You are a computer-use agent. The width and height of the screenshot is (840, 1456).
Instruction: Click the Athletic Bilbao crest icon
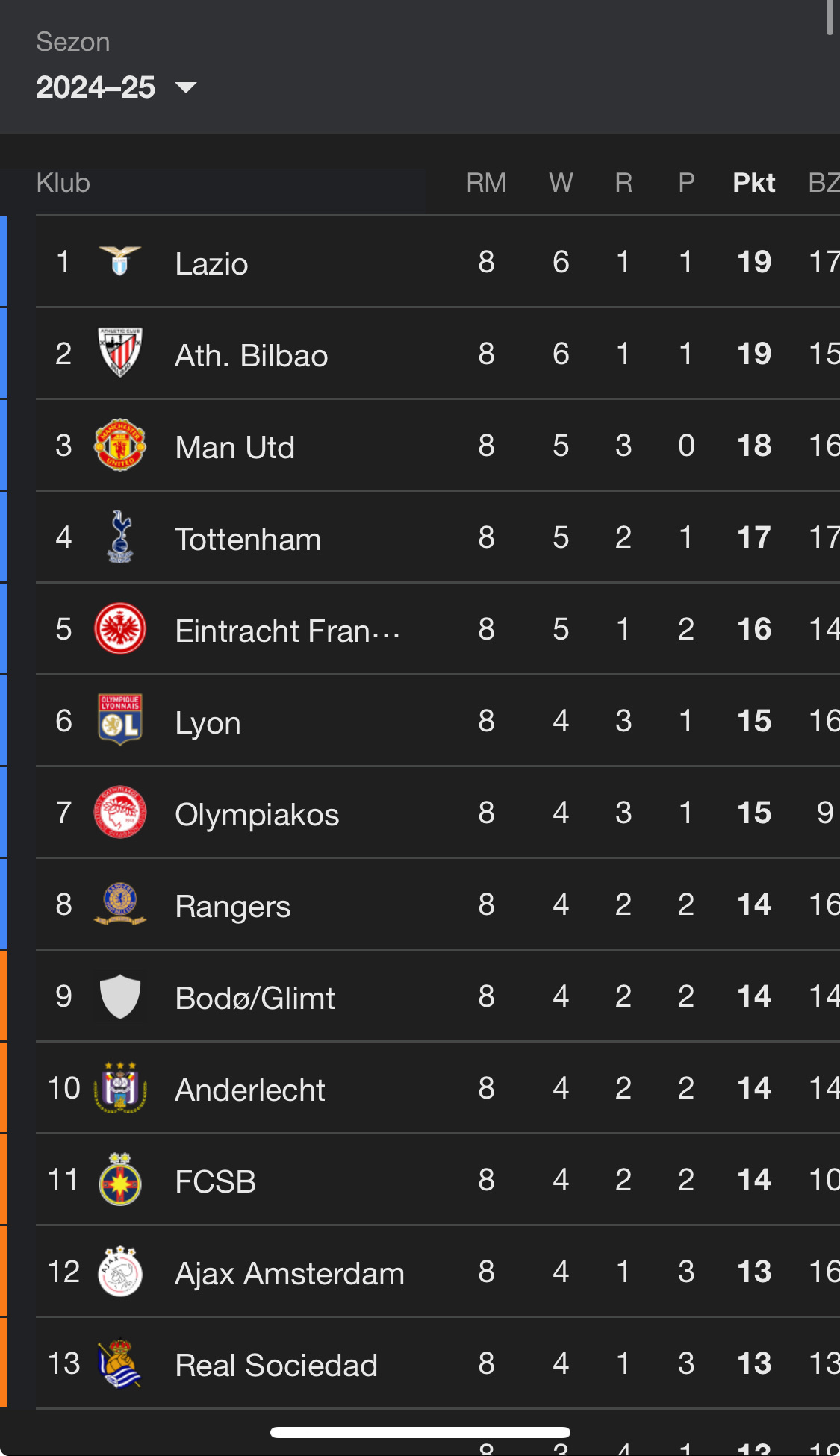click(x=119, y=353)
